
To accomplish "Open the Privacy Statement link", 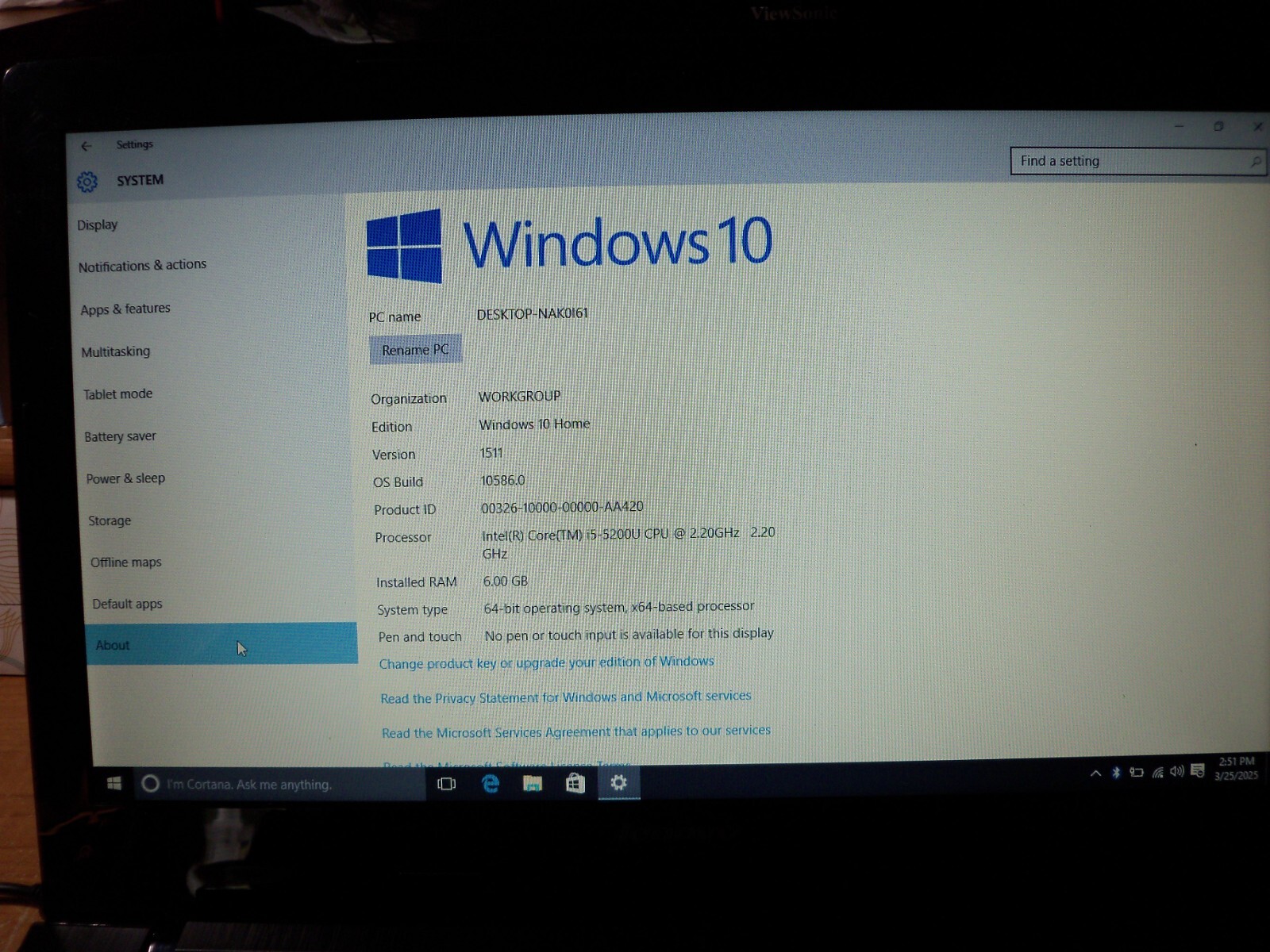I will [565, 697].
